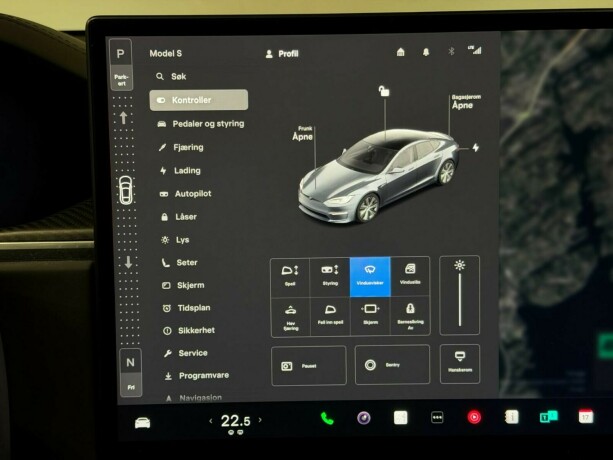Tap the Skjerm screen tilt tile
This screenshot has height=460, width=613.
(x=370, y=315)
